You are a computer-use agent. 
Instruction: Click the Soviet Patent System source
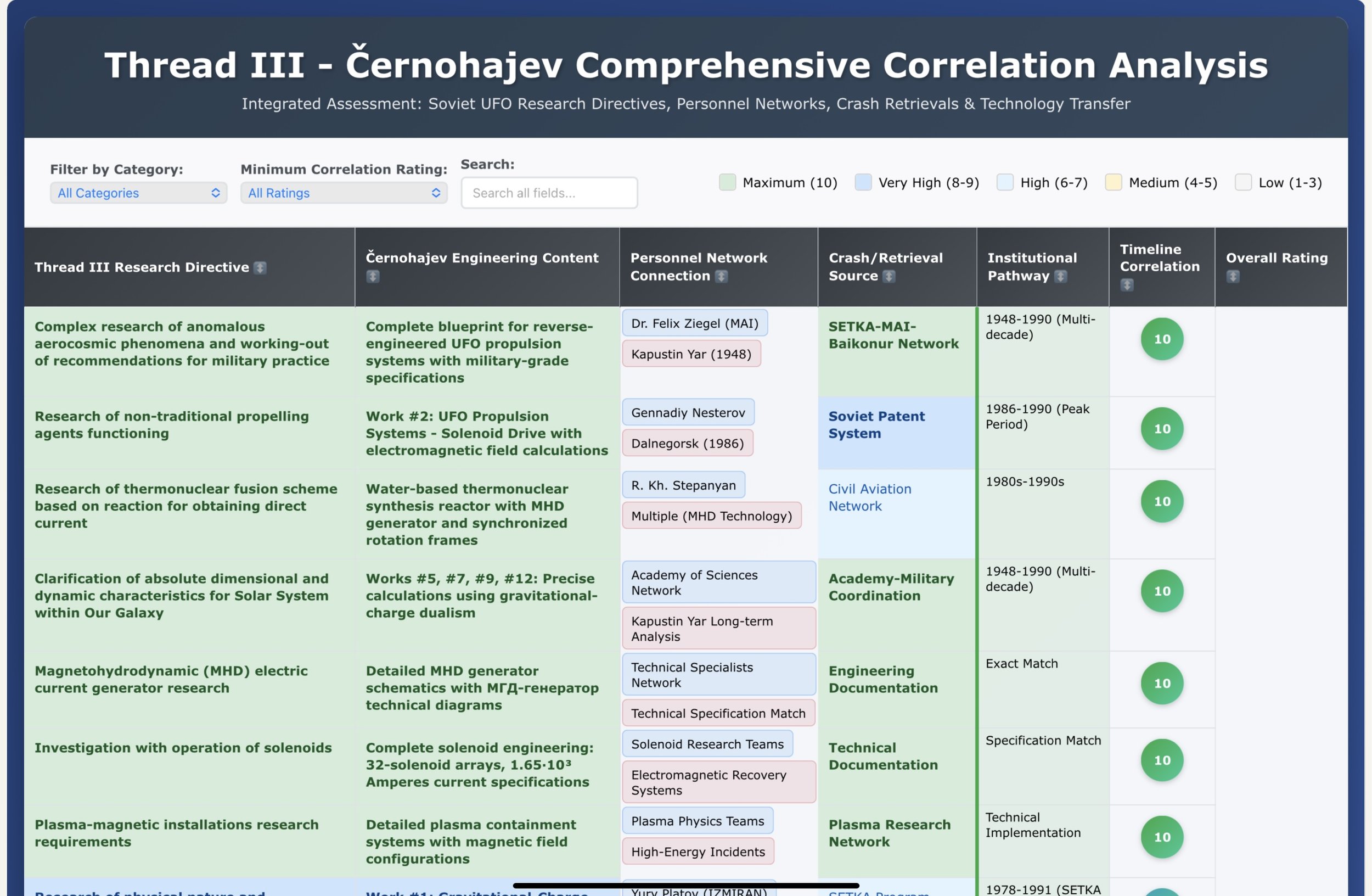pos(876,425)
